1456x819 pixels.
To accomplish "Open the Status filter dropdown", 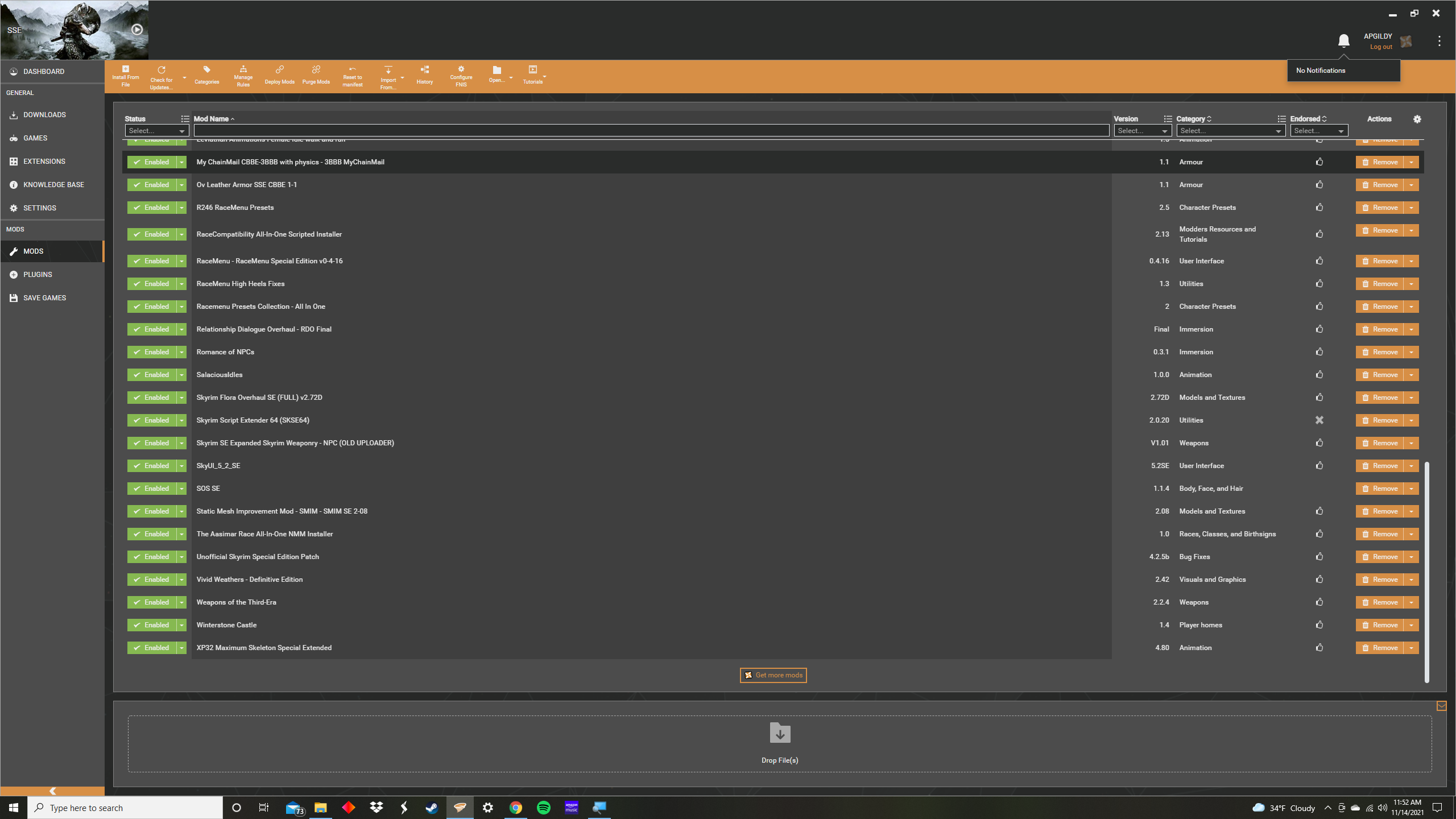I will coord(157,131).
